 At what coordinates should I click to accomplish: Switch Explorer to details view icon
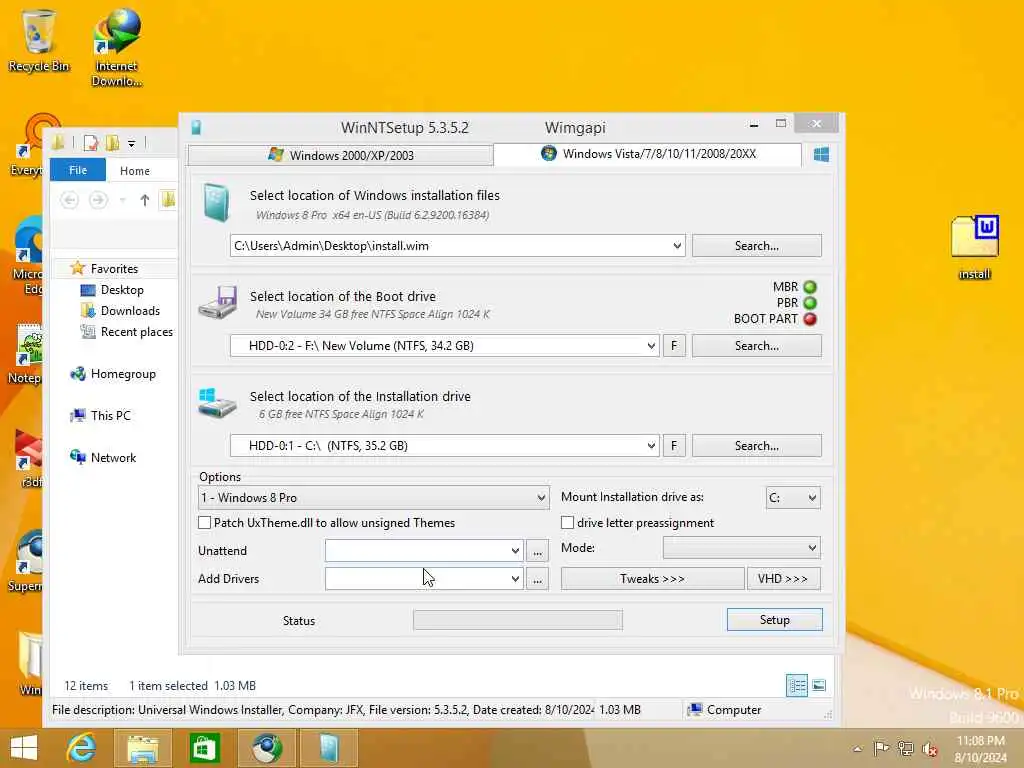(x=797, y=685)
